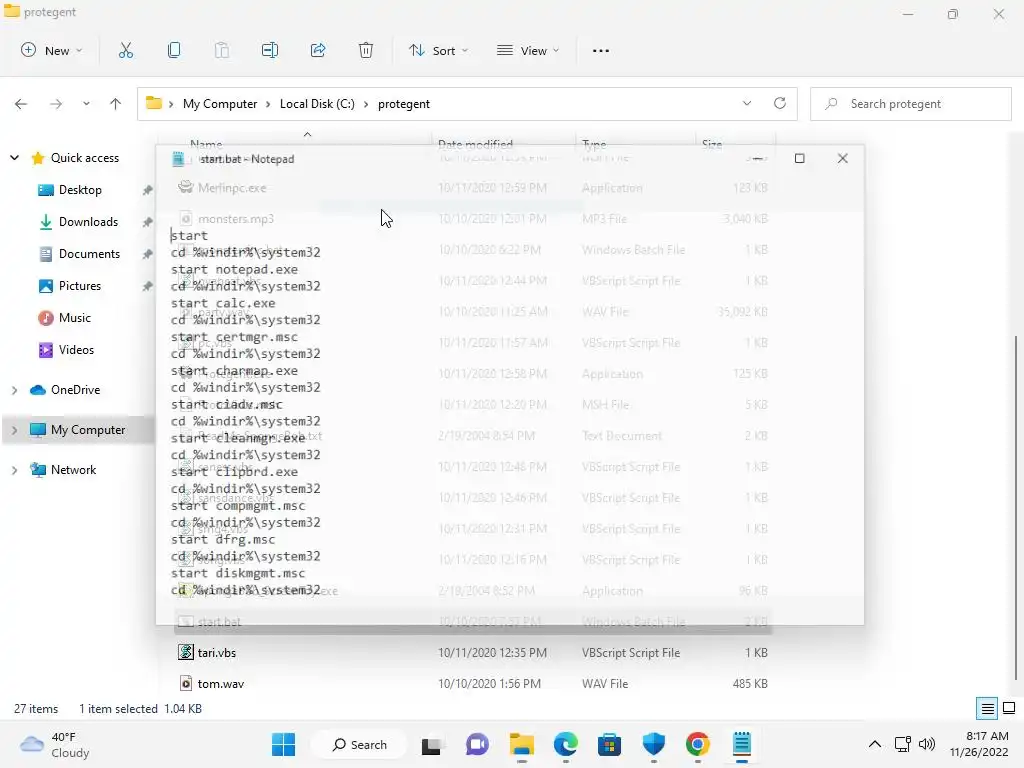
Task: Click the Rename icon in toolbar
Action: (270, 50)
